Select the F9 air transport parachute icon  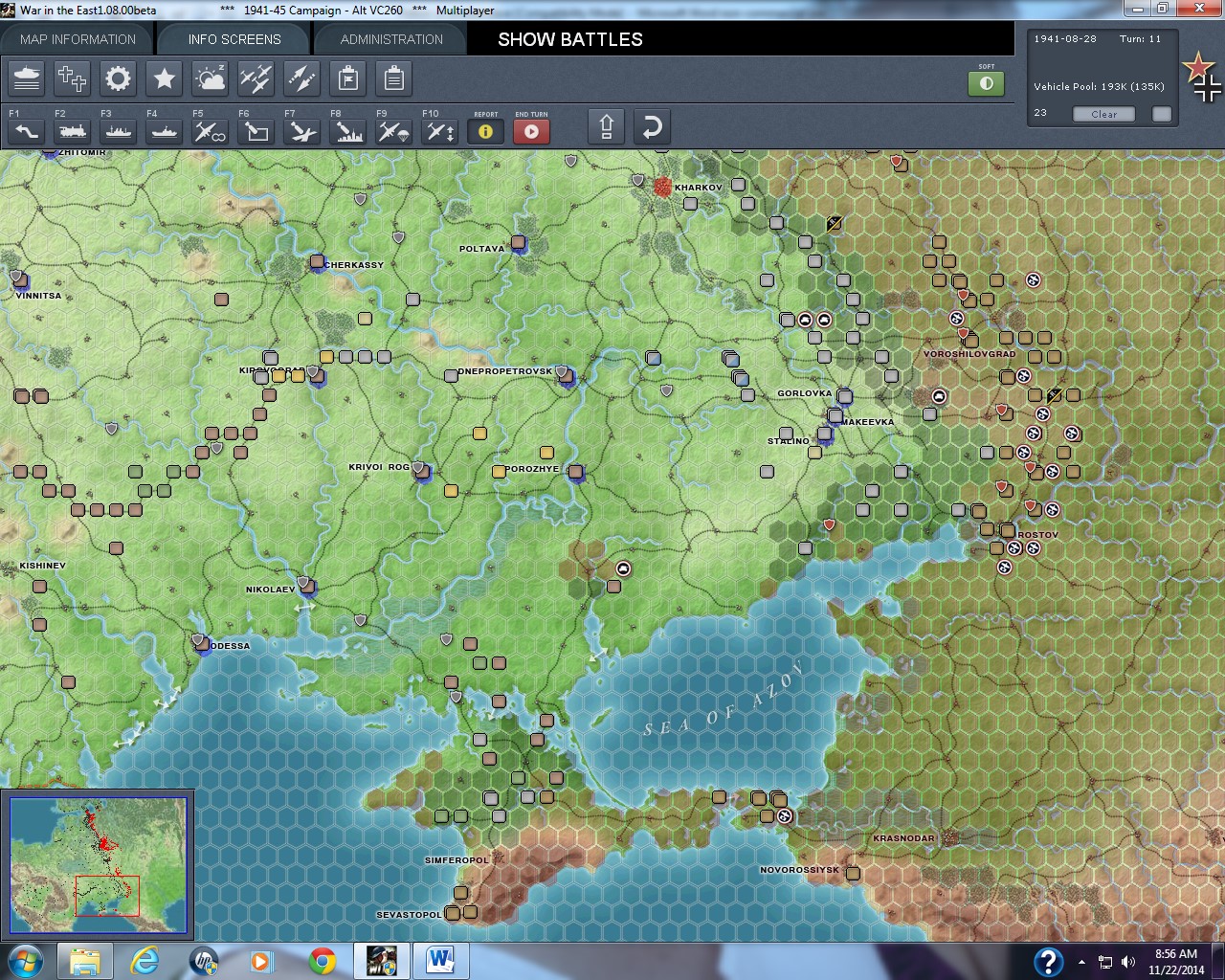(393, 130)
